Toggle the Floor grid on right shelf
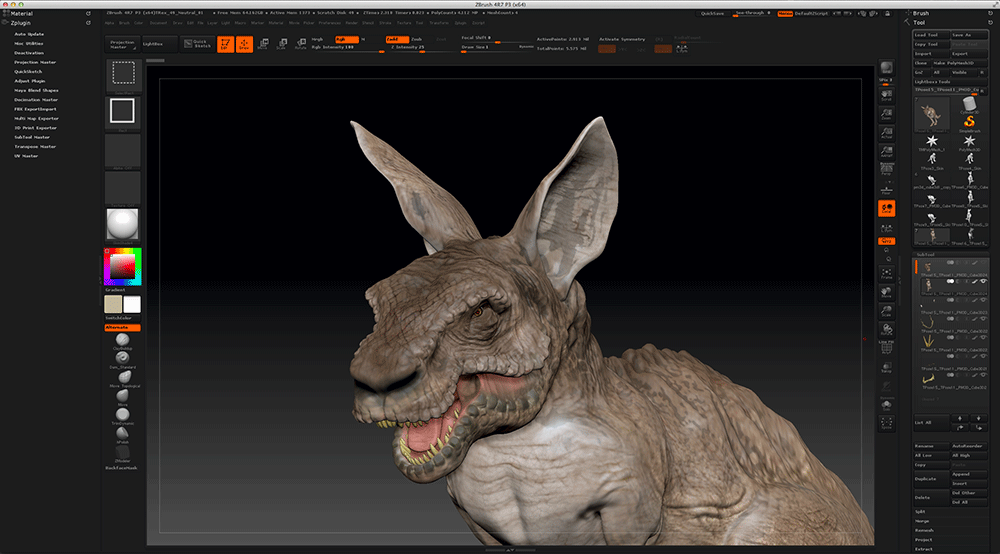 (886, 189)
